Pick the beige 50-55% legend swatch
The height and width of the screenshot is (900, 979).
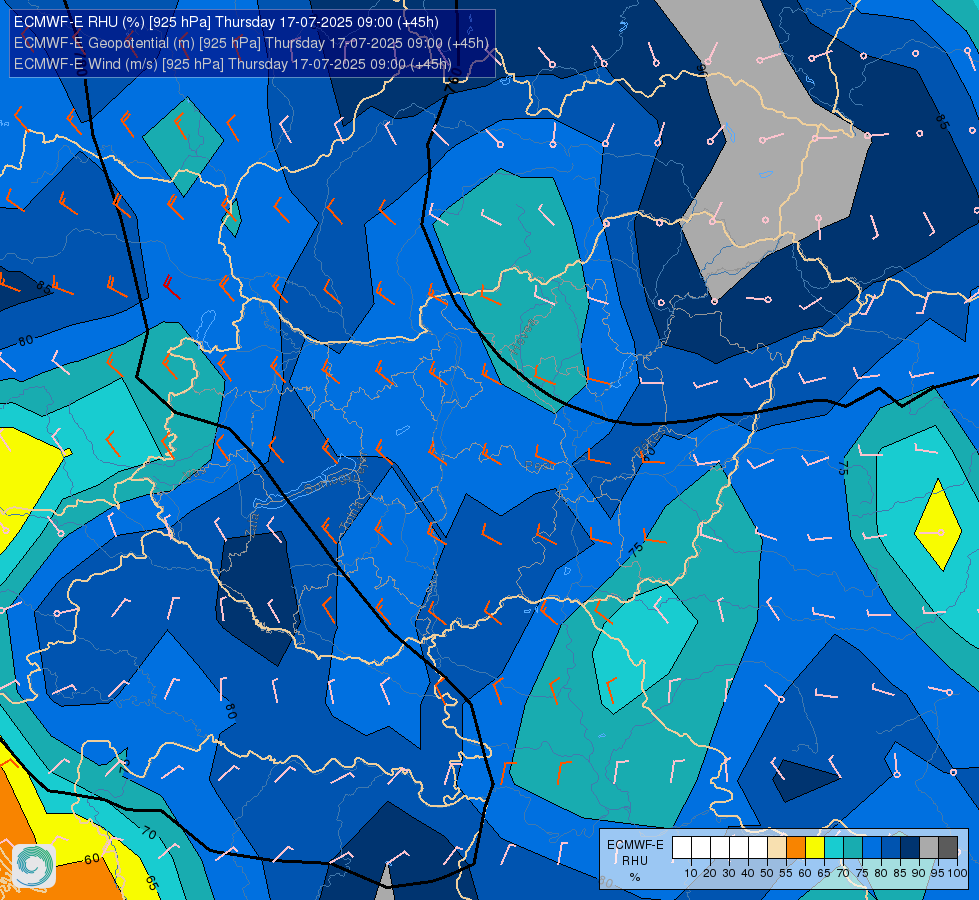[777, 848]
